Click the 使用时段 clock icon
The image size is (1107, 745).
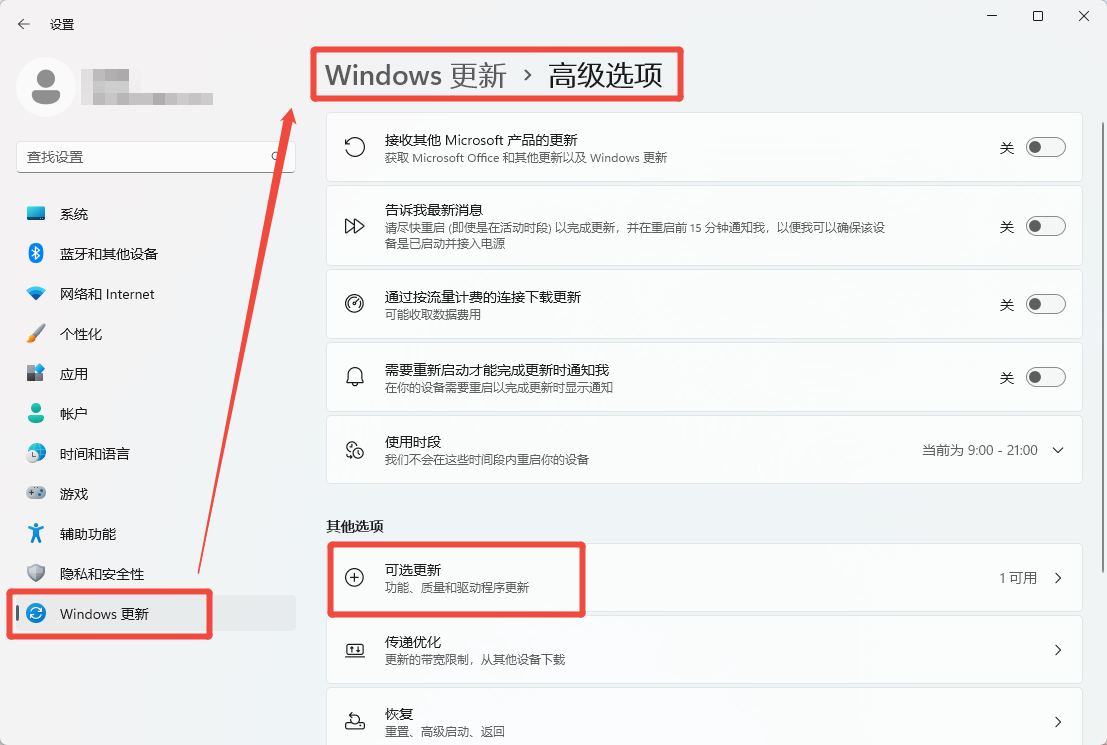pyautogui.click(x=354, y=450)
